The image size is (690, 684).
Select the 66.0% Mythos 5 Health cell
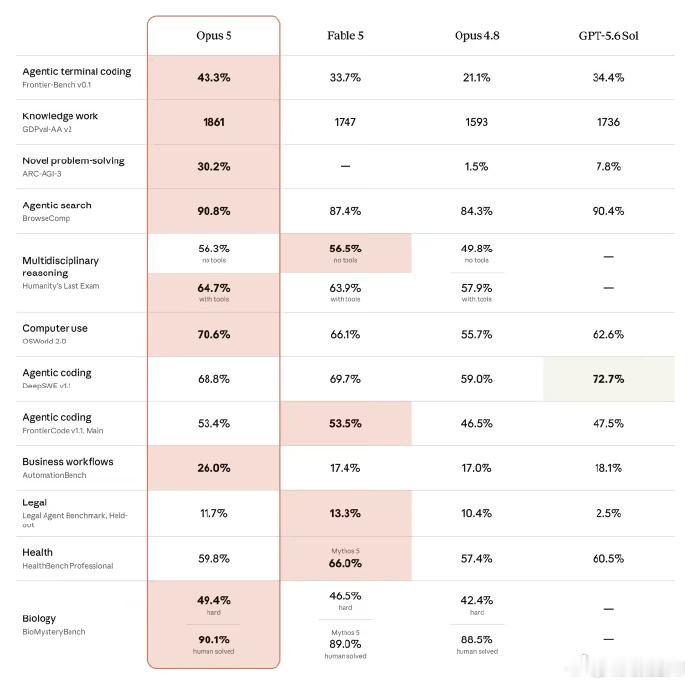click(x=345, y=558)
